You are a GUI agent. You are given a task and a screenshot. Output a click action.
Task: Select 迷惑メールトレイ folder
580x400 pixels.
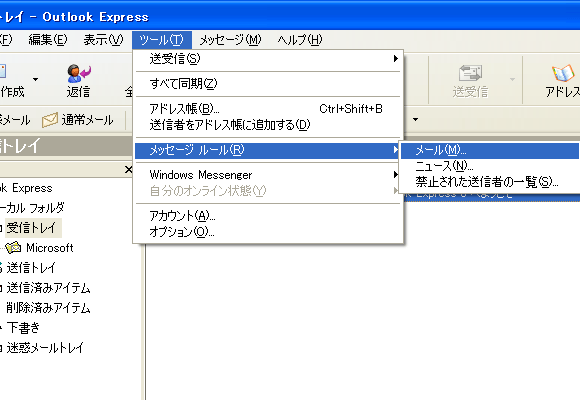45,347
